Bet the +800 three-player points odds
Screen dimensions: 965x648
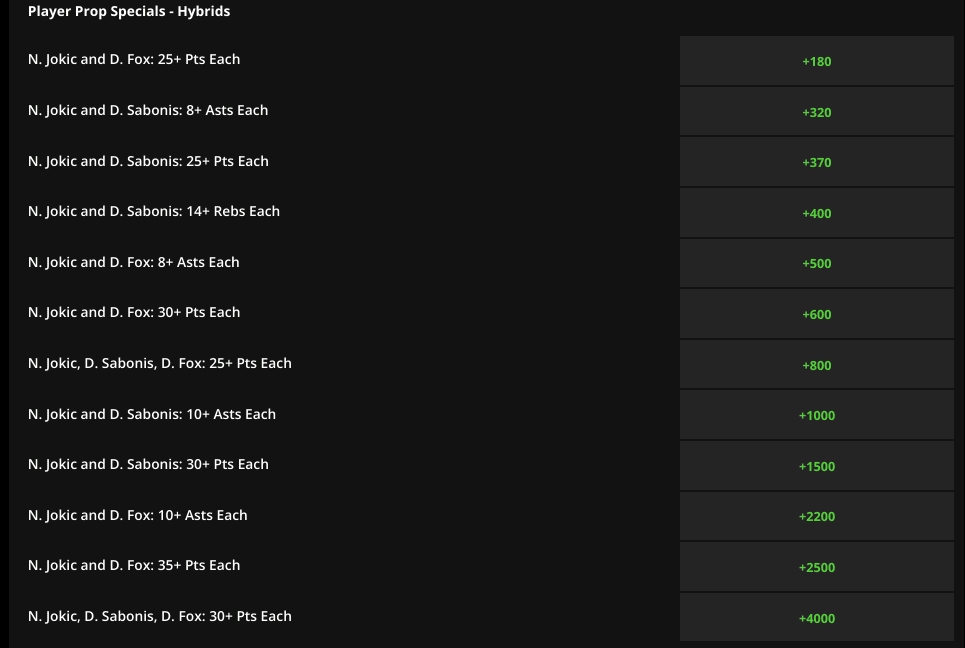[816, 365]
